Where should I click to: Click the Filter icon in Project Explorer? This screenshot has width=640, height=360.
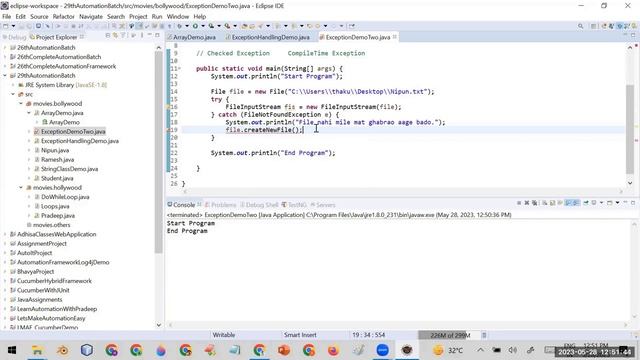click(x=123, y=36)
